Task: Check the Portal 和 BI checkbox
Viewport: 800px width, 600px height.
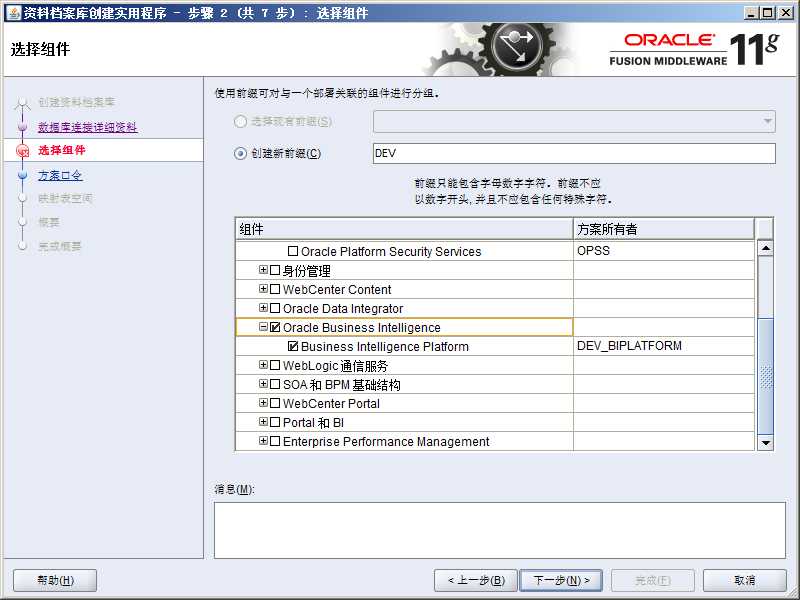Action: 275,422
